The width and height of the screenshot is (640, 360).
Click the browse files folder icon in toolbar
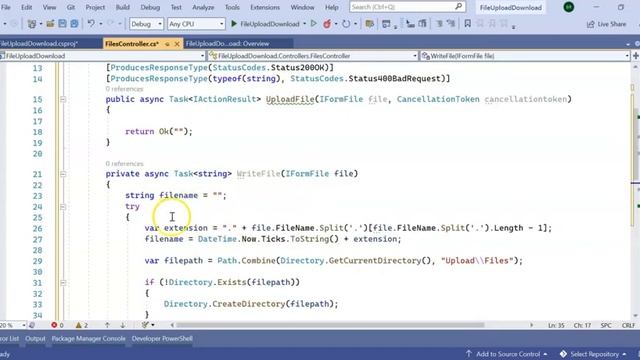coord(369,24)
